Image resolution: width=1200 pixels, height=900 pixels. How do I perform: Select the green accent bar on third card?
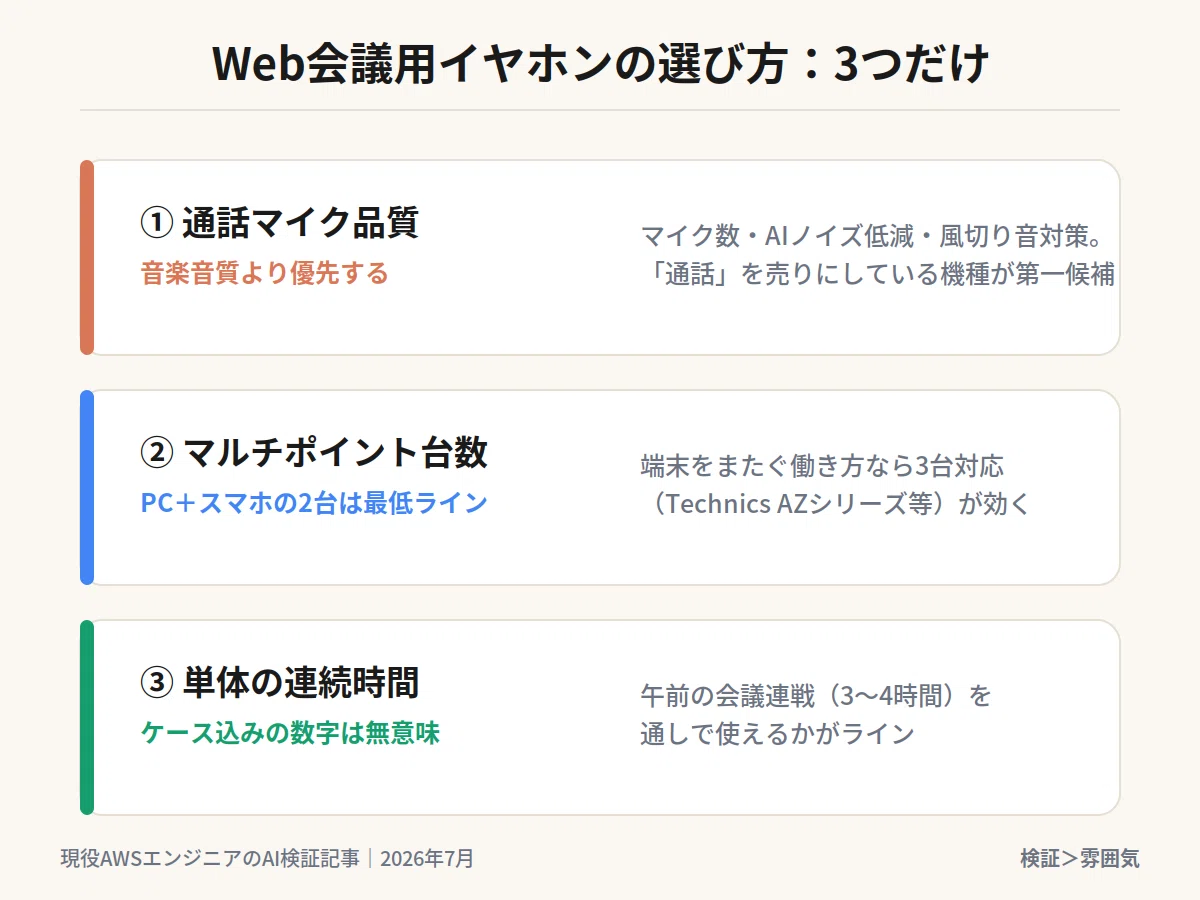tap(87, 717)
